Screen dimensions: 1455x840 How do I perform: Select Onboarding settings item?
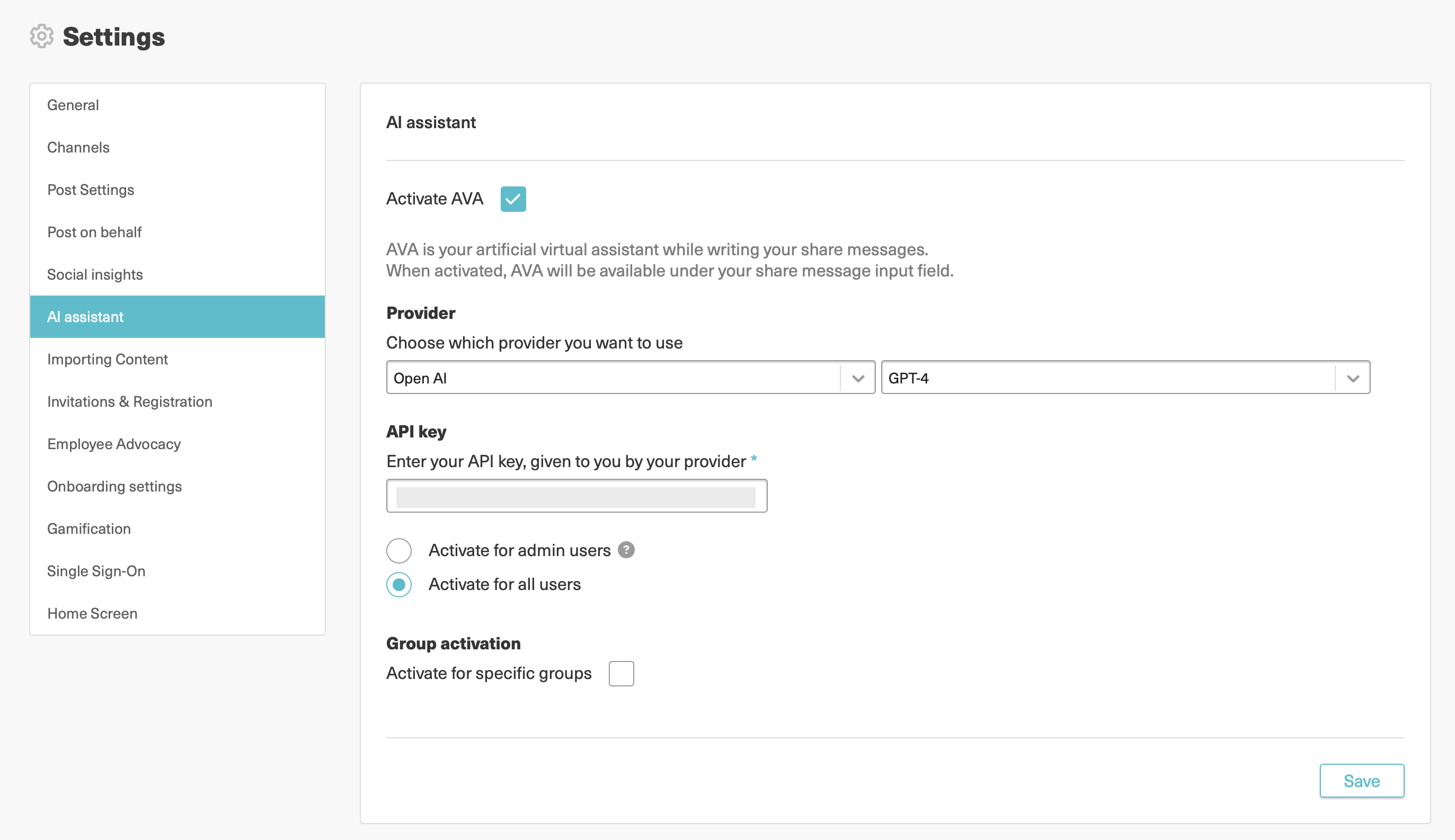[x=177, y=486]
